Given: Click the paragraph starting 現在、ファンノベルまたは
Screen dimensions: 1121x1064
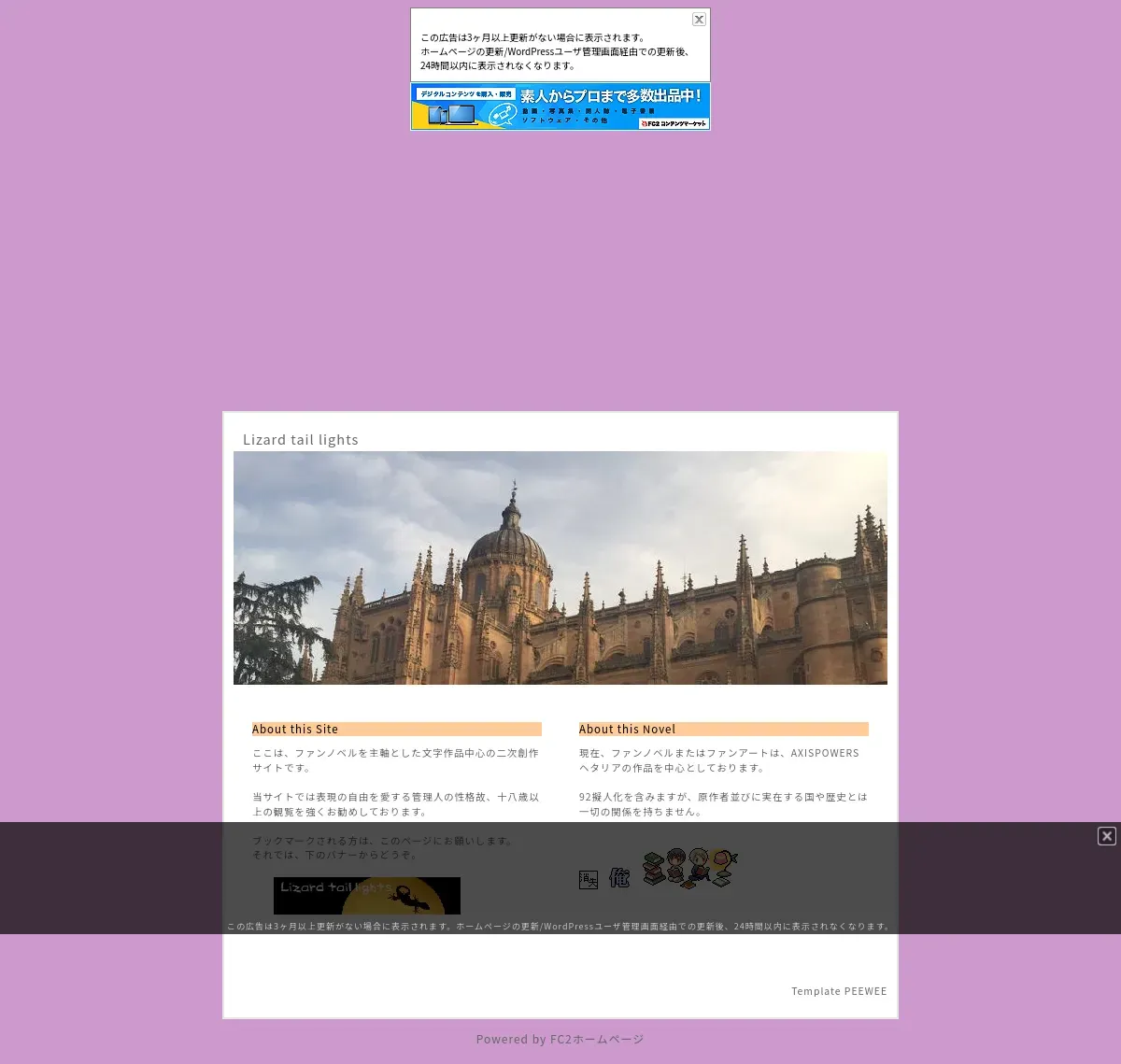Looking at the screenshot, I should coord(719,760).
